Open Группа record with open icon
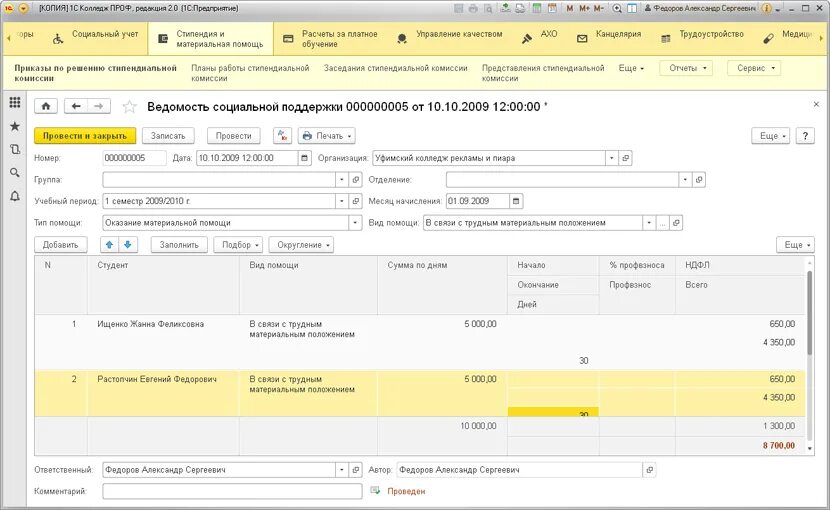The image size is (830, 510). pyautogui.click(x=356, y=180)
